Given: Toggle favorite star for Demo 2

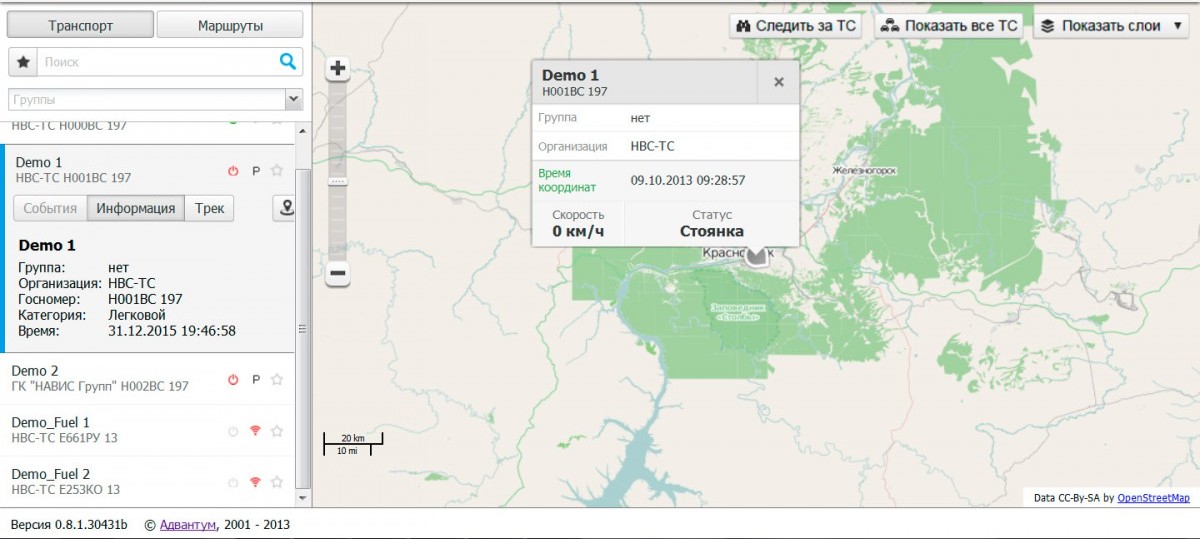Looking at the screenshot, I should click(277, 379).
